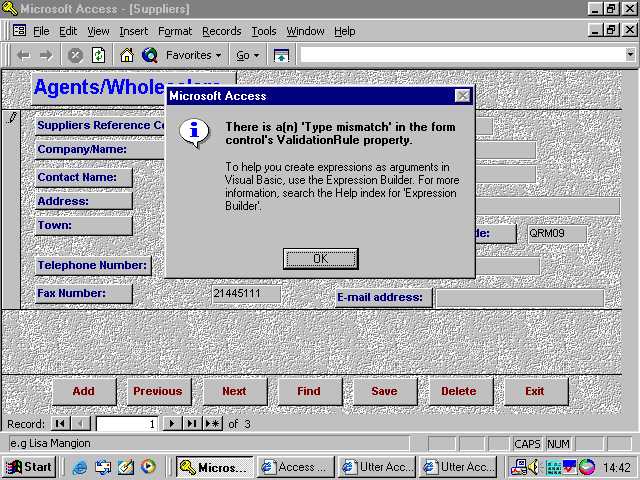Open the Edit menu

pos(68,31)
